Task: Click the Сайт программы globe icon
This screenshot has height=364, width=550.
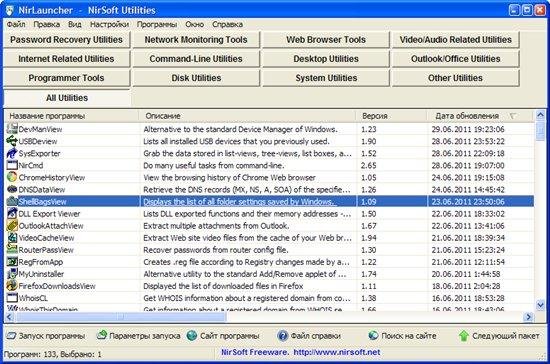Action: 192,336
